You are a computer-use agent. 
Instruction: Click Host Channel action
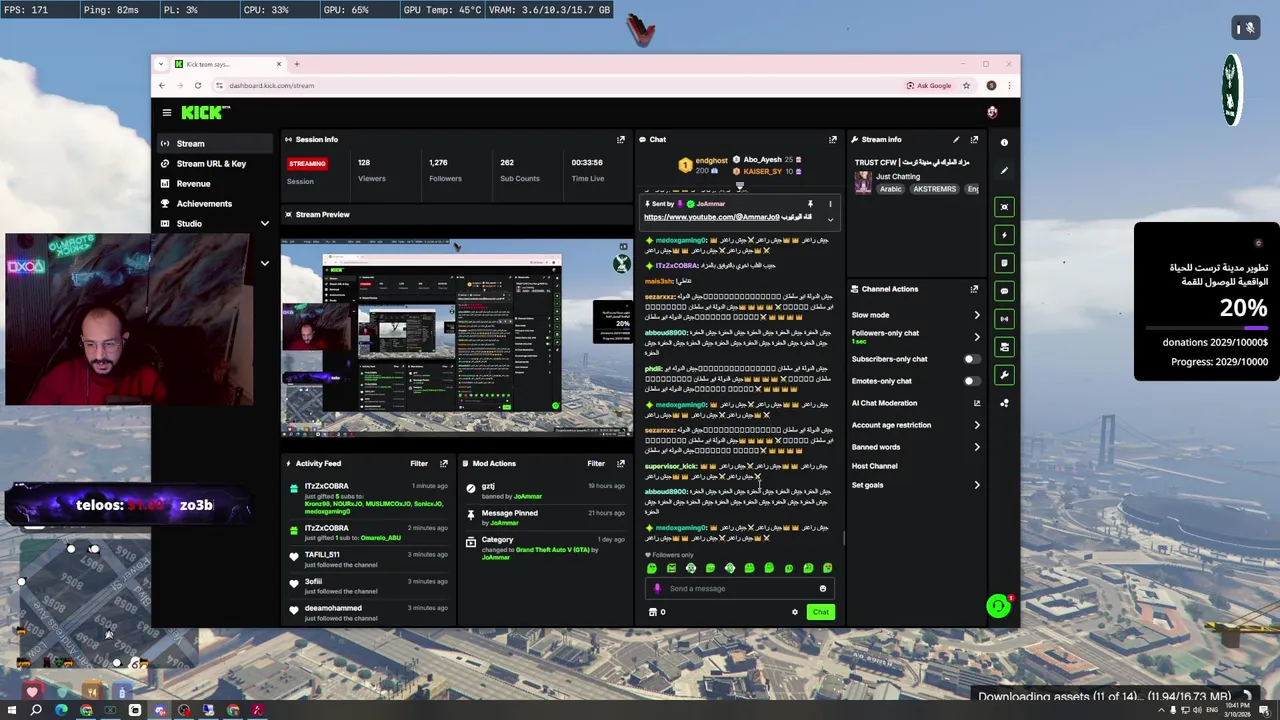874,466
